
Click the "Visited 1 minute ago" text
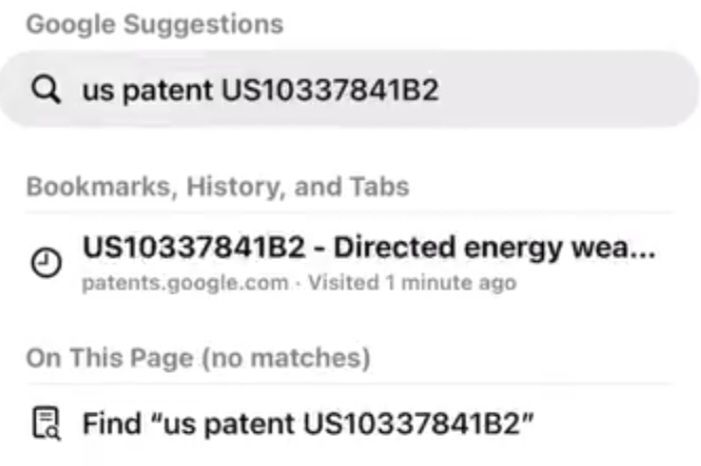[412, 283]
